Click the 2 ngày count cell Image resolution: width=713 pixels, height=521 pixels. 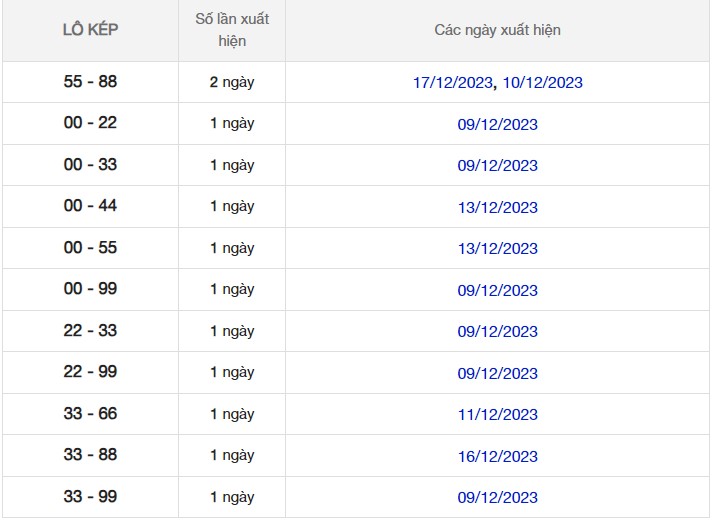click(x=231, y=82)
